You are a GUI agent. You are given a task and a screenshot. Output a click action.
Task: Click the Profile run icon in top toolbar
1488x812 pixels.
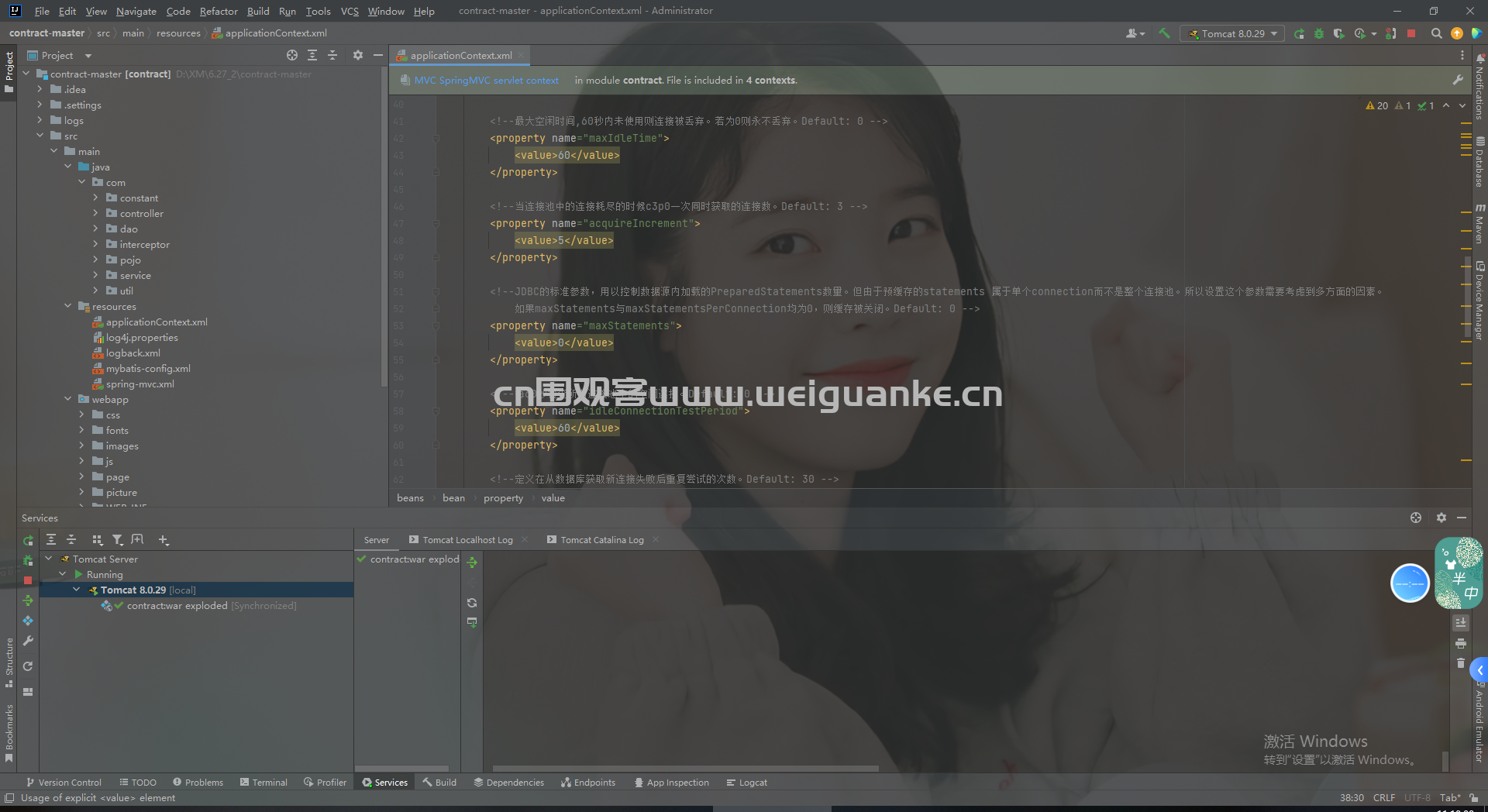tap(1360, 33)
